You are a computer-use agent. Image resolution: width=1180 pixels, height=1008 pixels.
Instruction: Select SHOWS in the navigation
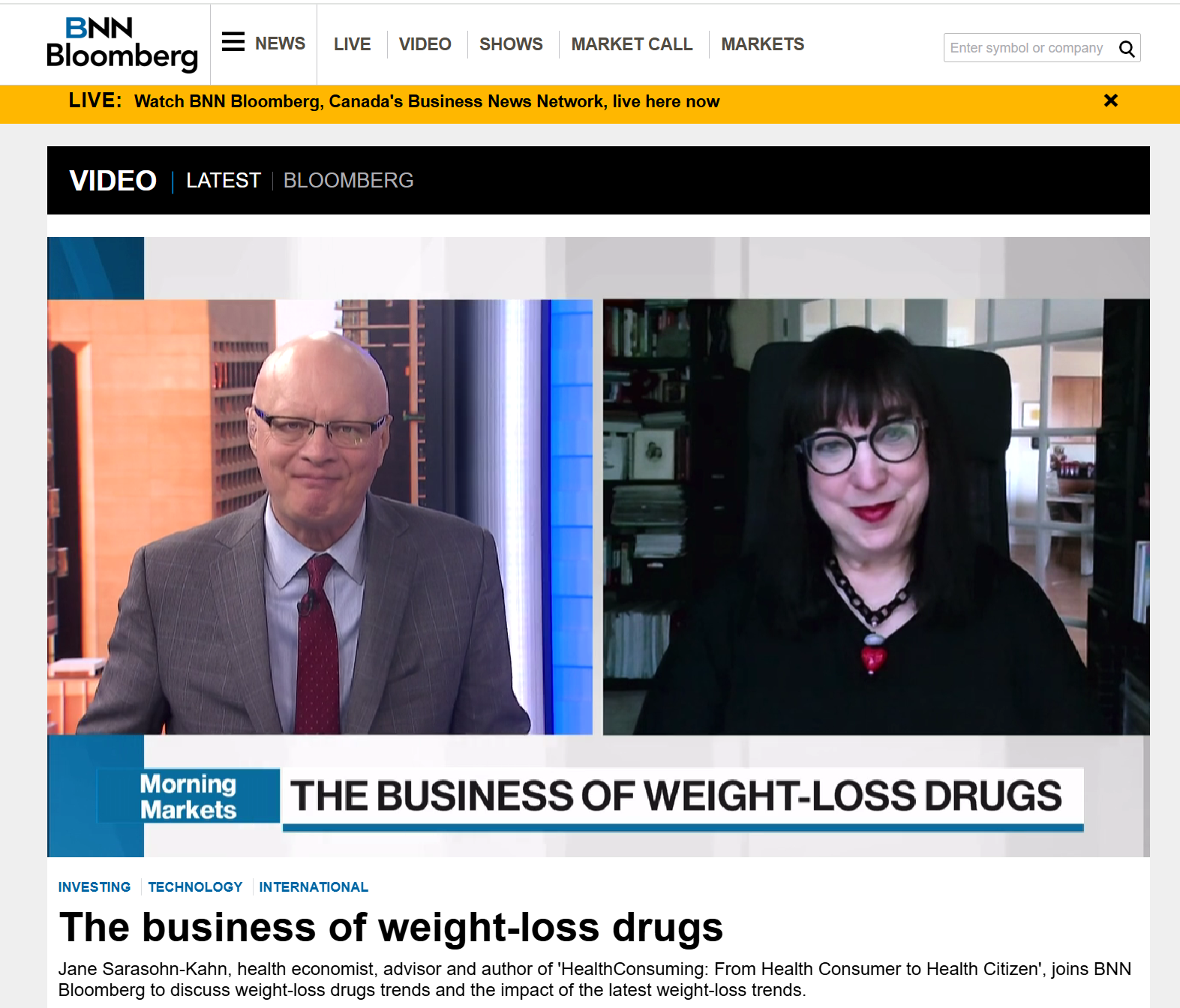click(x=511, y=44)
